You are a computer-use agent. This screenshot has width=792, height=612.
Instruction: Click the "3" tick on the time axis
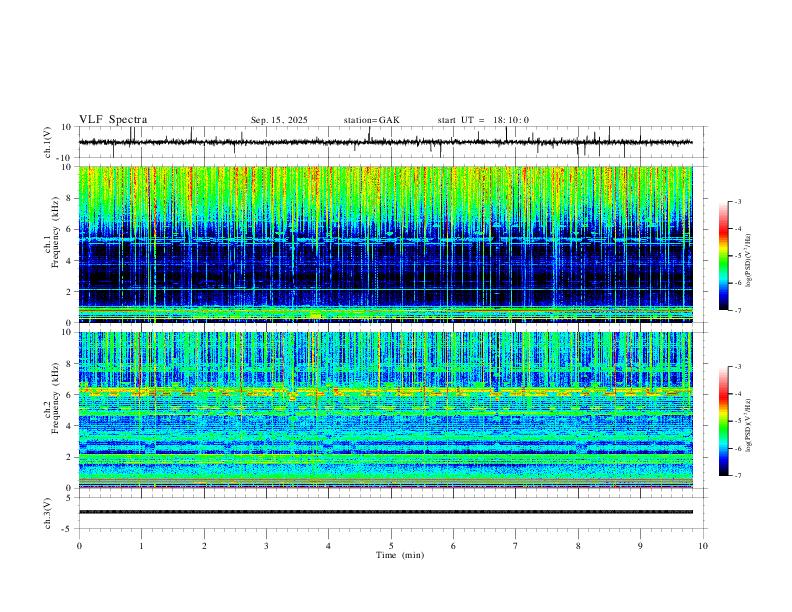click(x=267, y=546)
